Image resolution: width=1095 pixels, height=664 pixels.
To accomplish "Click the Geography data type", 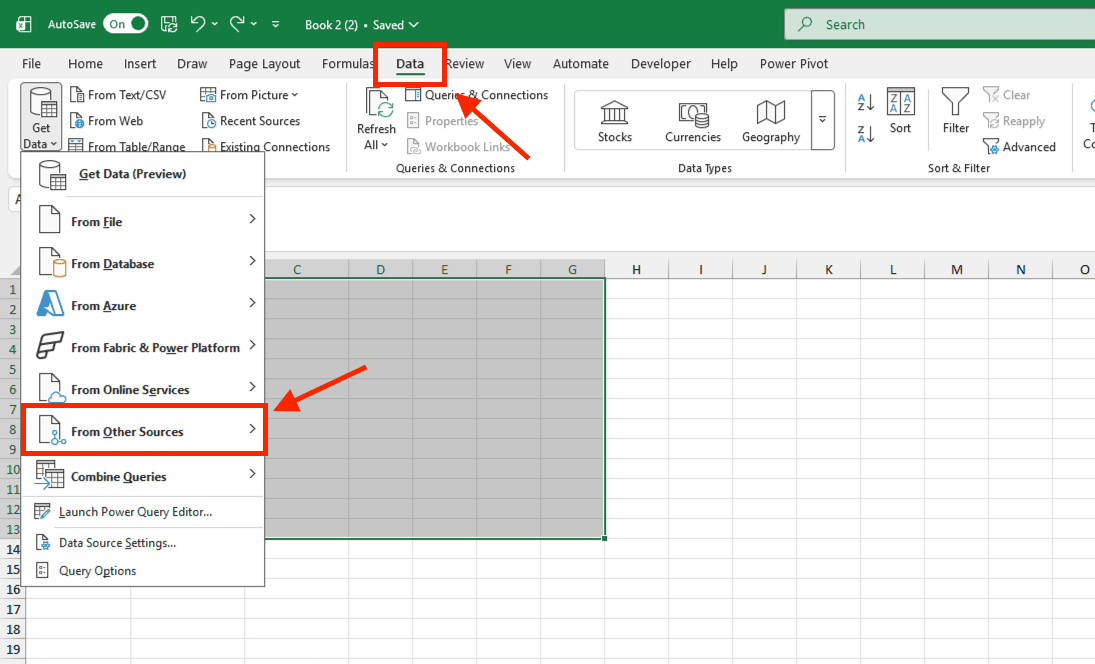I will (771, 121).
